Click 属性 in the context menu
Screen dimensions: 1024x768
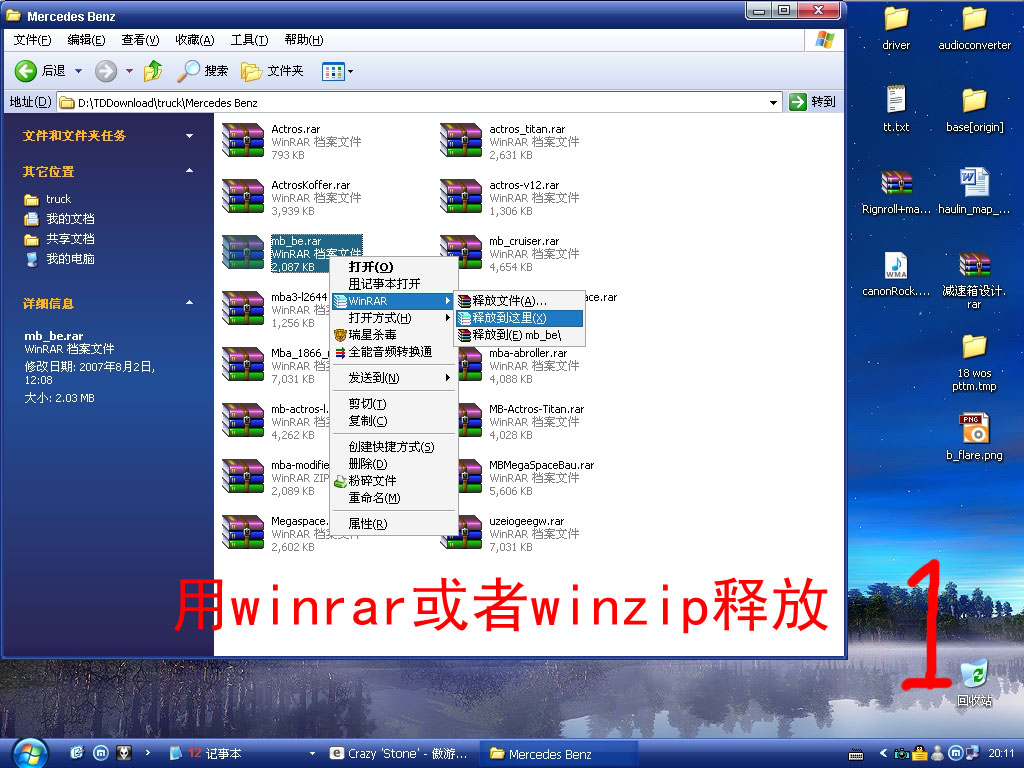pos(367,523)
